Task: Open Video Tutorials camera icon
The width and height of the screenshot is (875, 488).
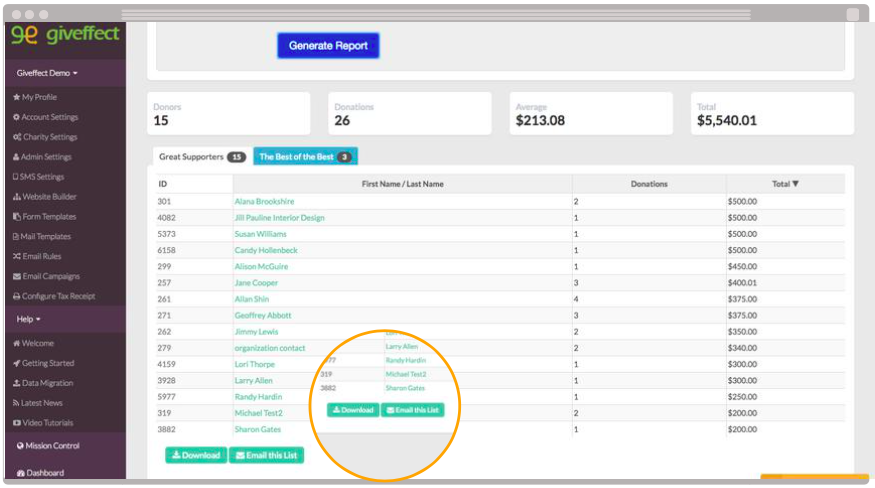Action: (x=17, y=423)
